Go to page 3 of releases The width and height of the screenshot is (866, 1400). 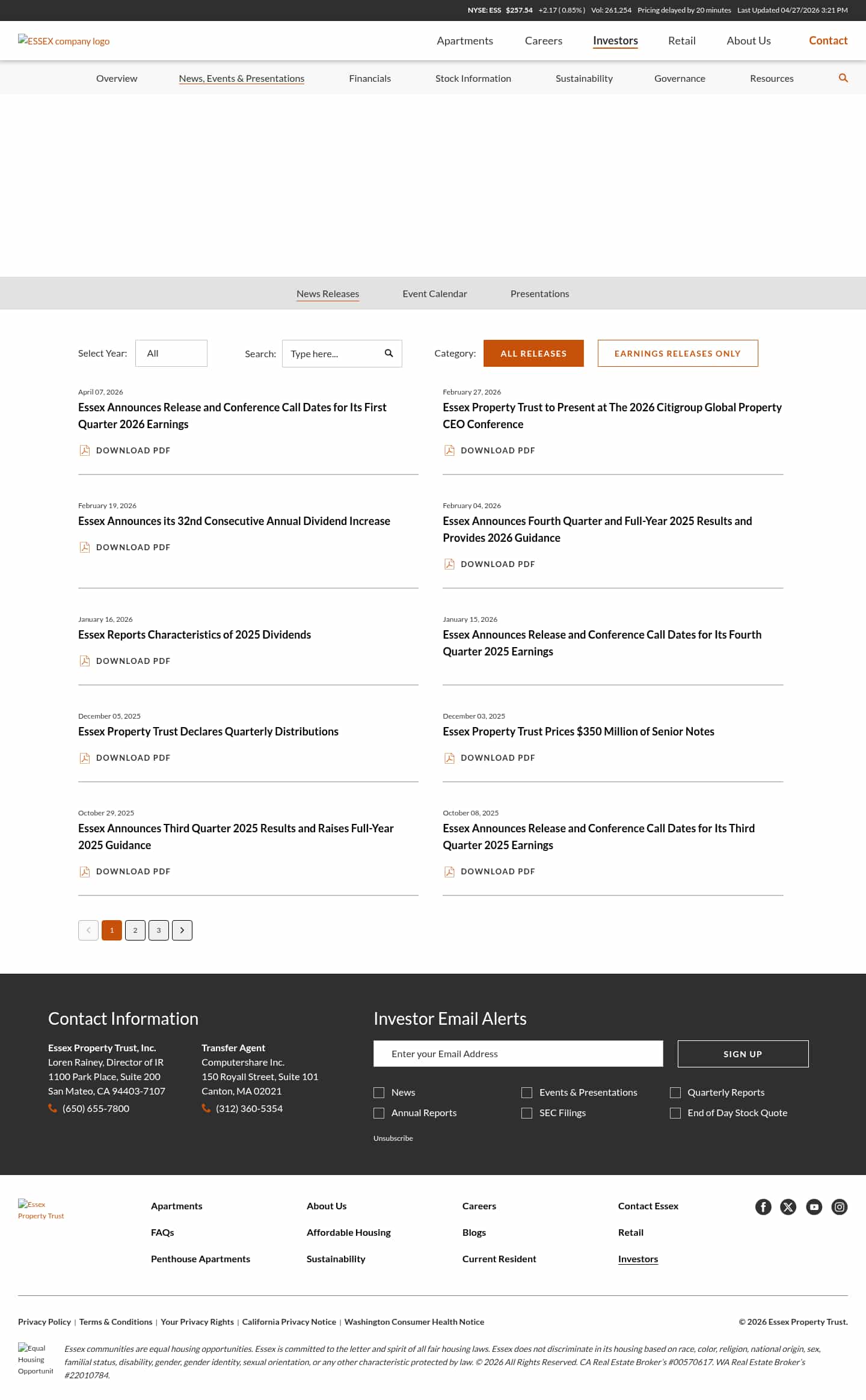pos(159,930)
